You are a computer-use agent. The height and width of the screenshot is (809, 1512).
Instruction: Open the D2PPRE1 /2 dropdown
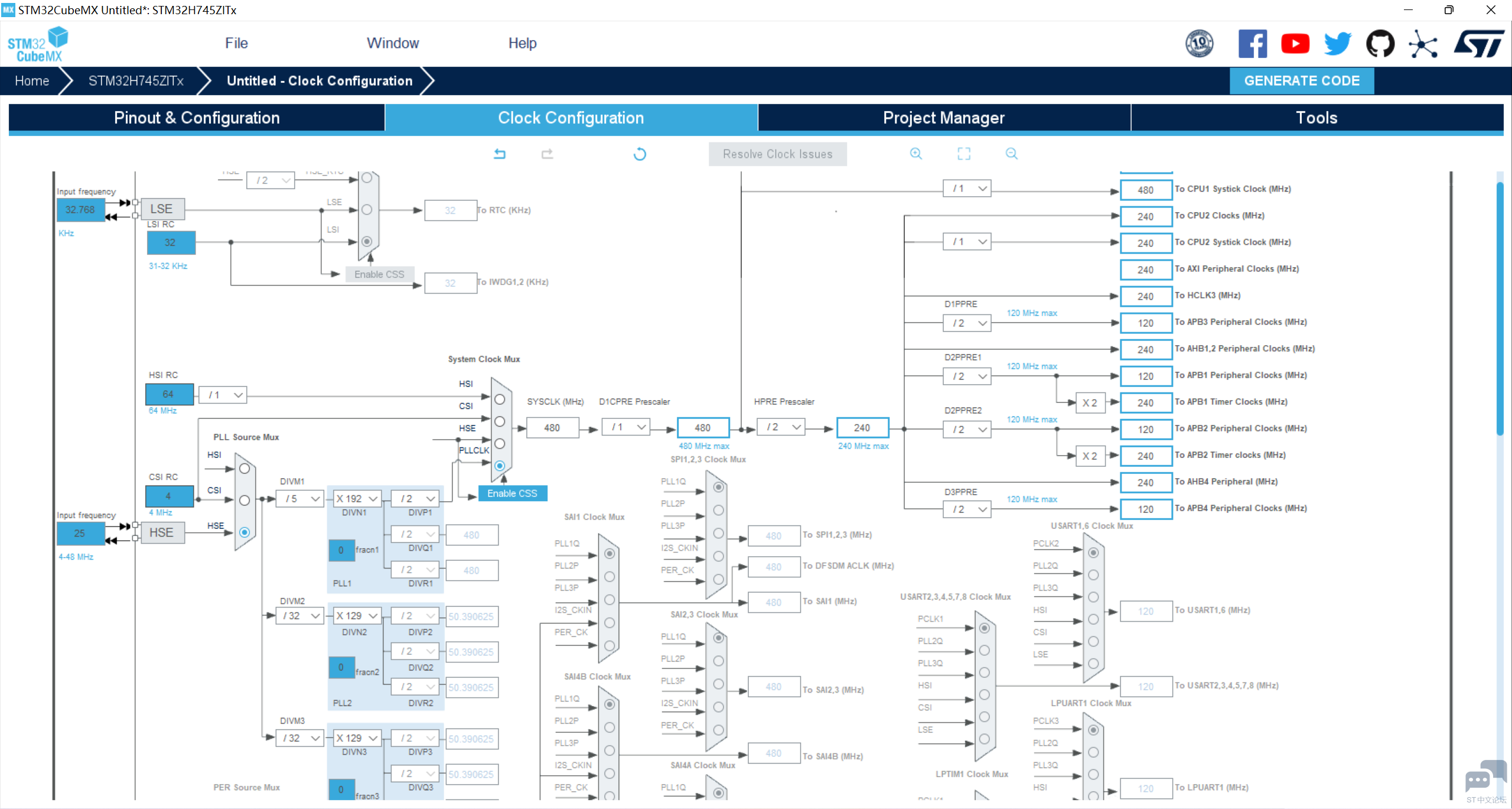coord(967,376)
